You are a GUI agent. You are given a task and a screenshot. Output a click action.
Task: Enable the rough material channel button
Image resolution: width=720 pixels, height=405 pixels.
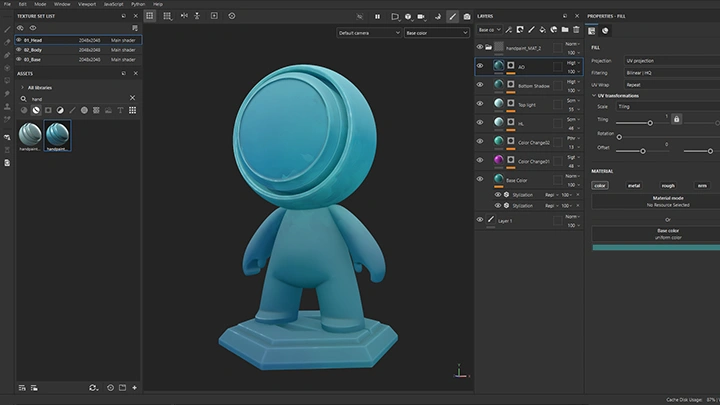coord(667,185)
